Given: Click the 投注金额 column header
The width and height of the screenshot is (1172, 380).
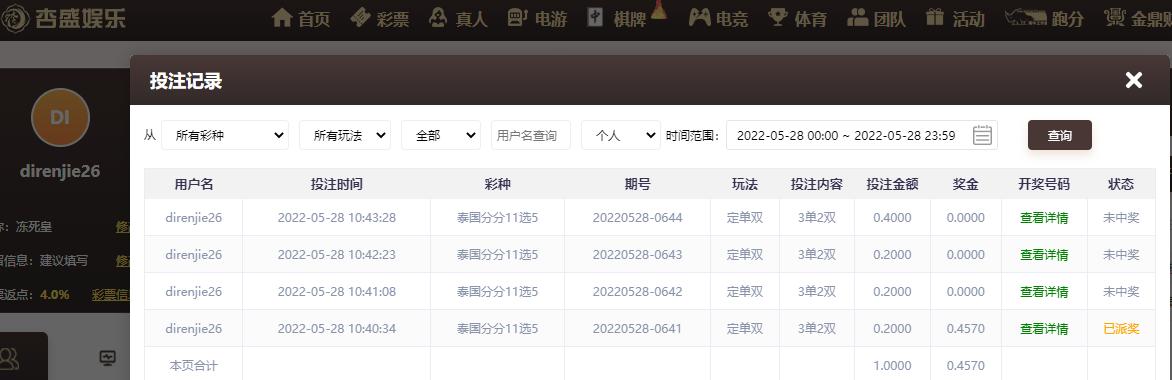Looking at the screenshot, I should (x=892, y=184).
